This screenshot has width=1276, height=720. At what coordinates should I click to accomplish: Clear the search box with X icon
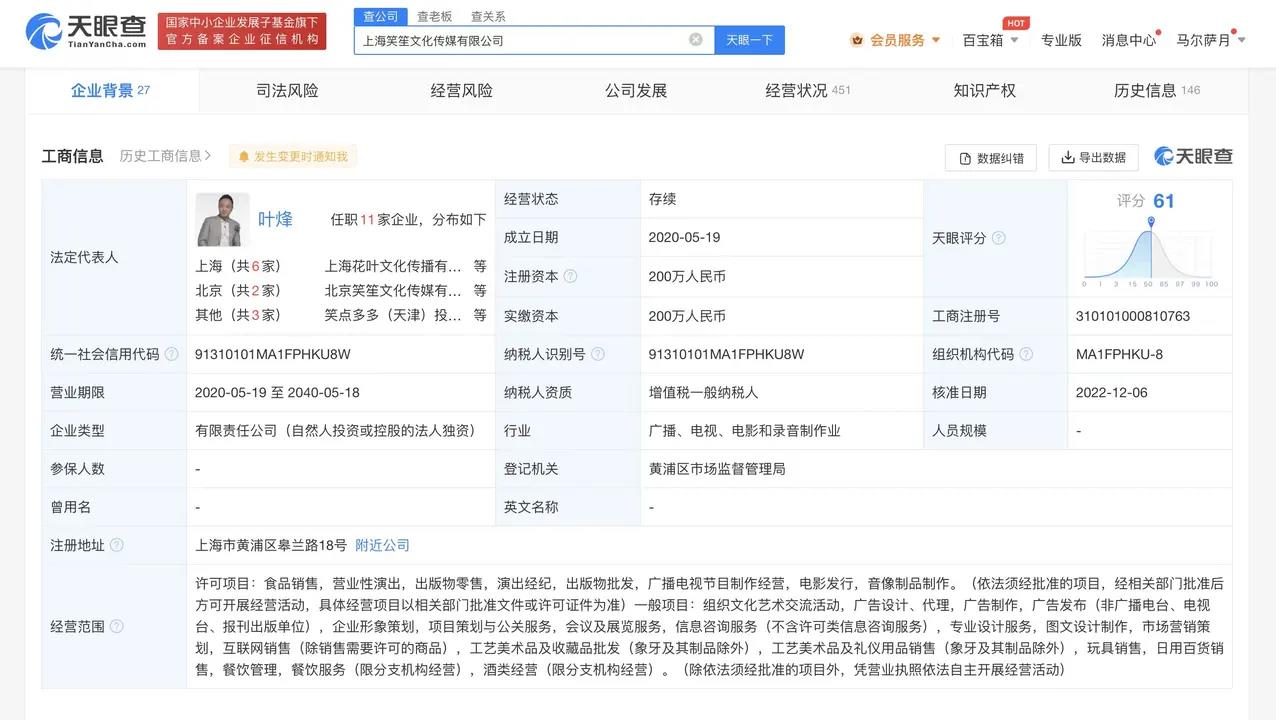point(695,40)
